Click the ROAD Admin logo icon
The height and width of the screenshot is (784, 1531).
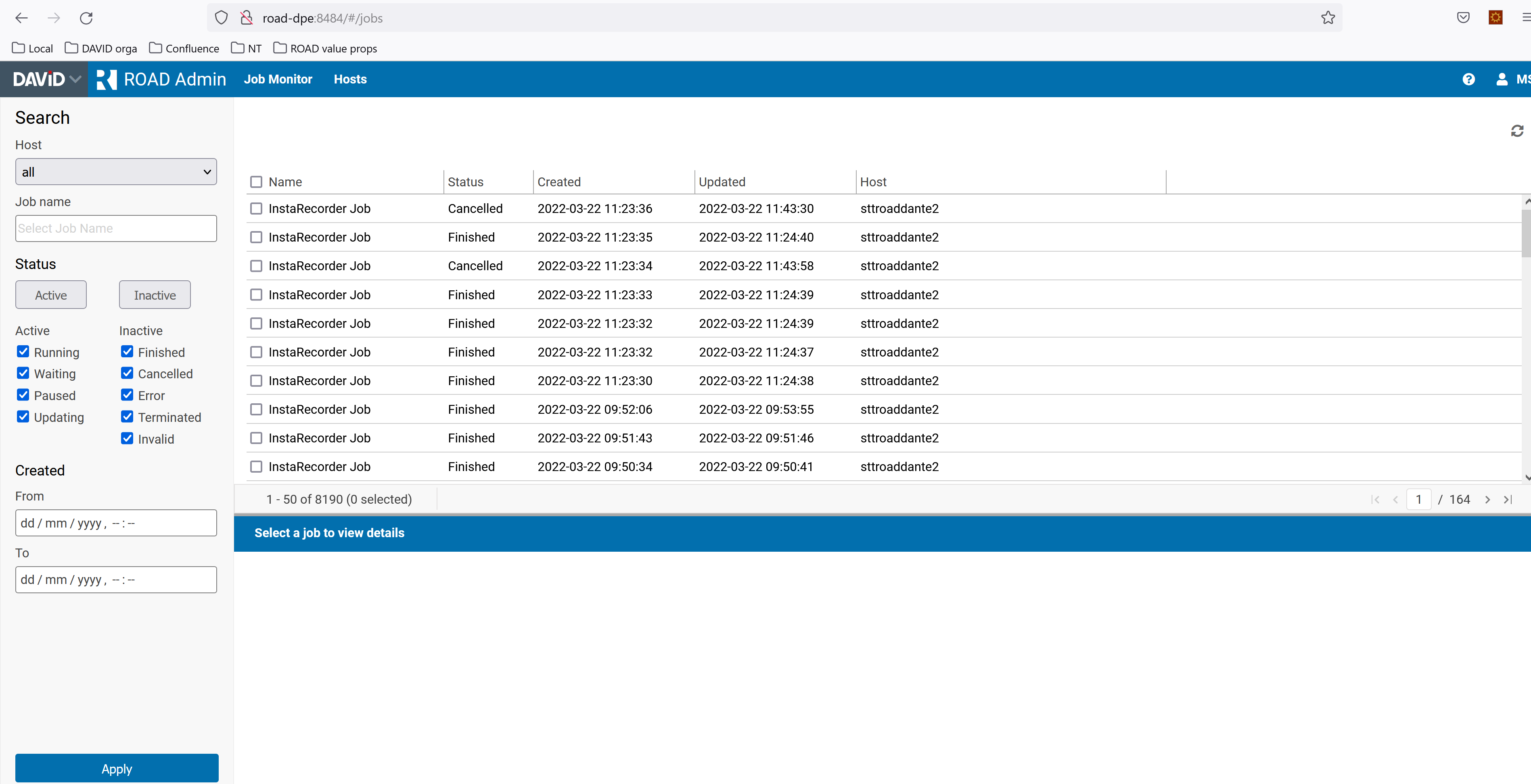pos(107,79)
